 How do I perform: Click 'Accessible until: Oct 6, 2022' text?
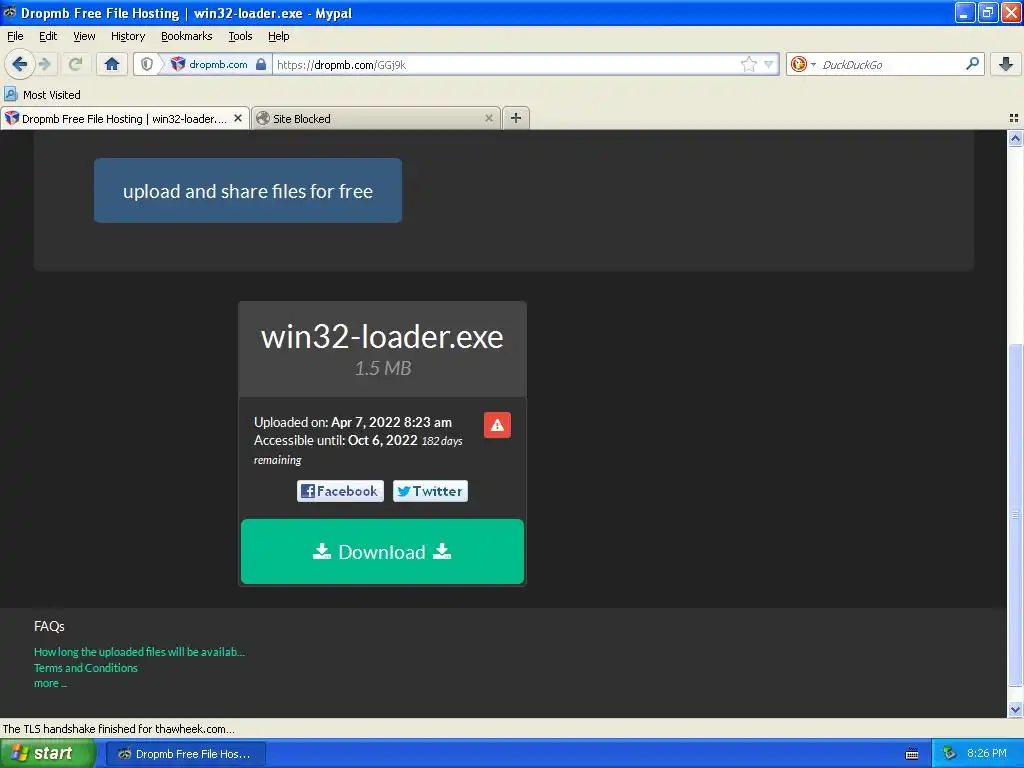(x=336, y=440)
